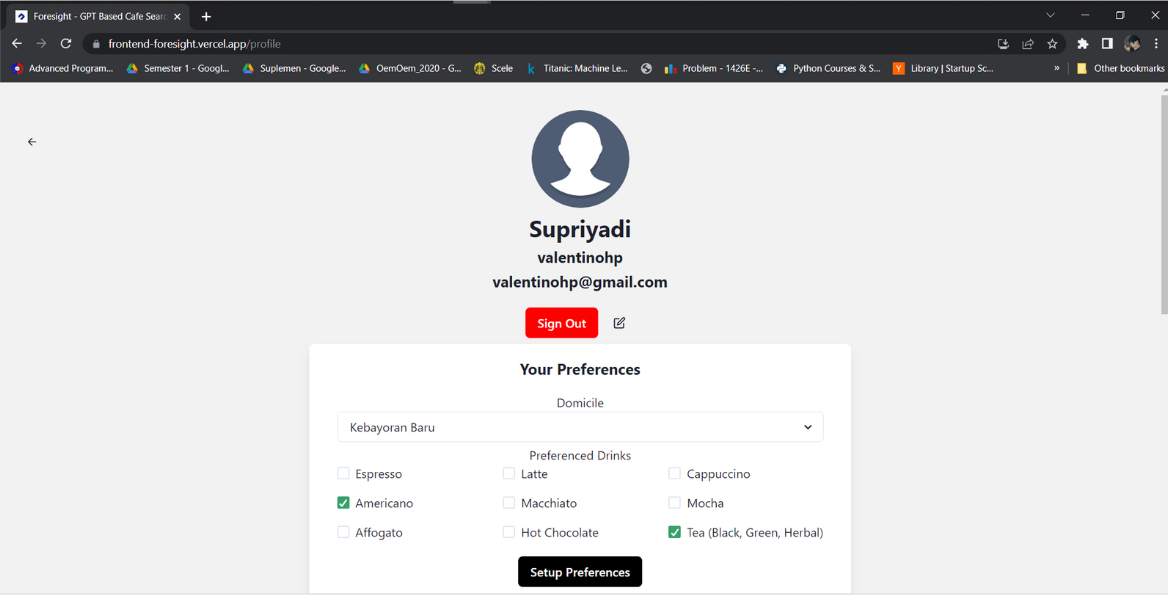Open a new browser tab
Image resolution: width=1168 pixels, height=595 pixels.
(206, 16)
